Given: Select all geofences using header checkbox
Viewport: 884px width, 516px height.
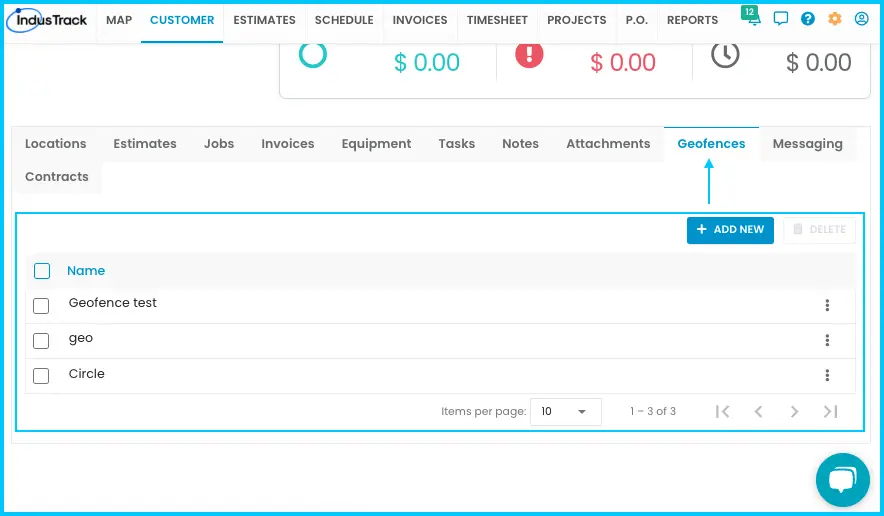Looking at the screenshot, I should [42, 271].
